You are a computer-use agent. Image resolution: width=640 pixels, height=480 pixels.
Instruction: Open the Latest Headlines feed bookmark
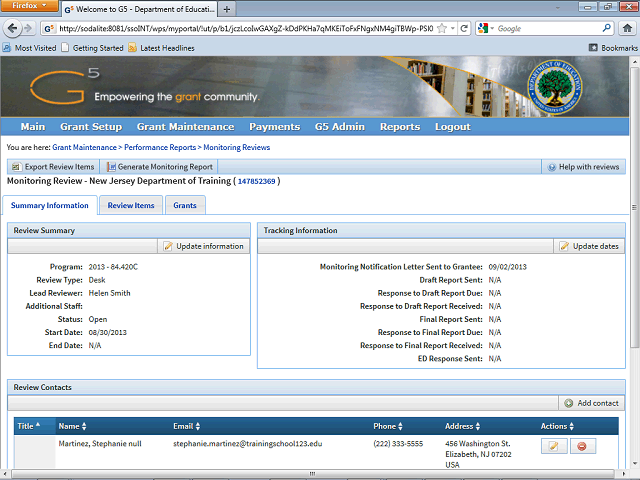(162, 48)
